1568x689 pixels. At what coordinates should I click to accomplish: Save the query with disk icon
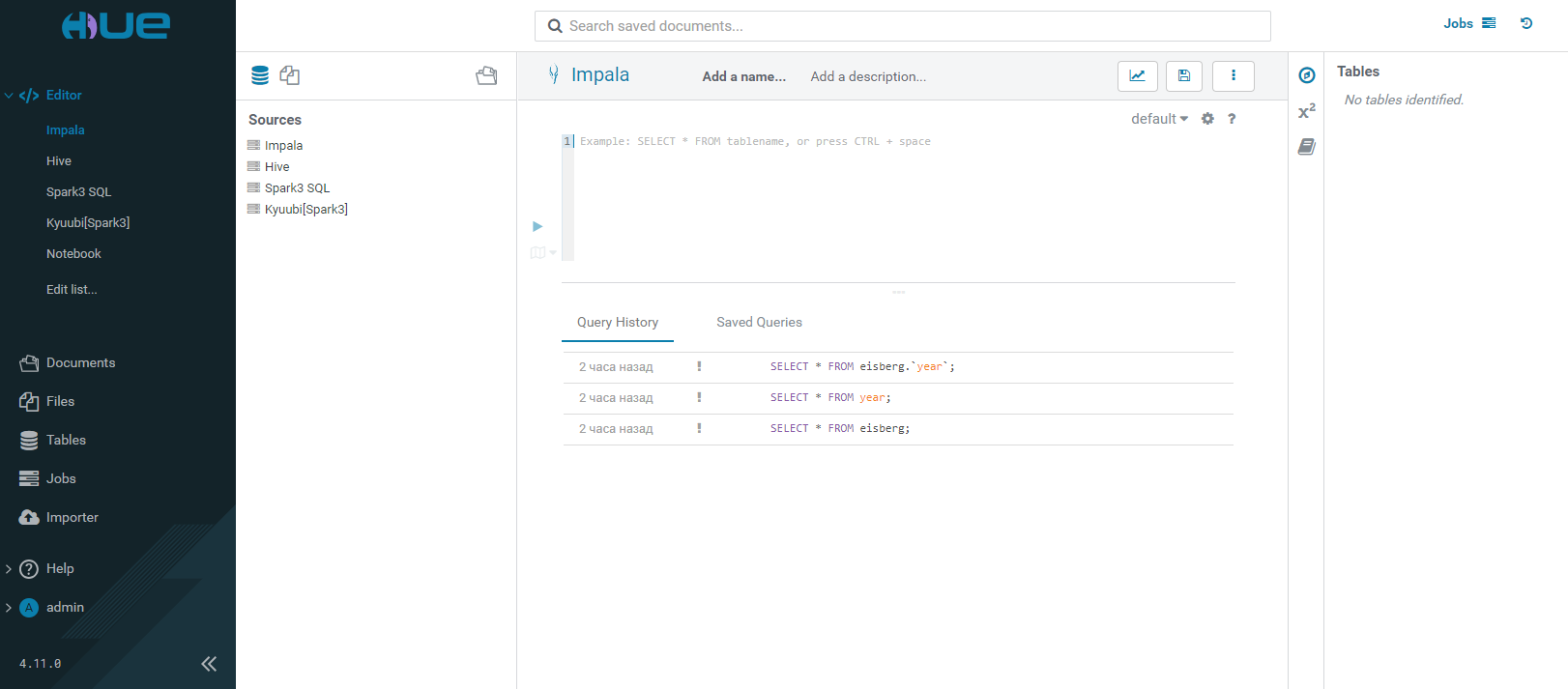(1184, 76)
